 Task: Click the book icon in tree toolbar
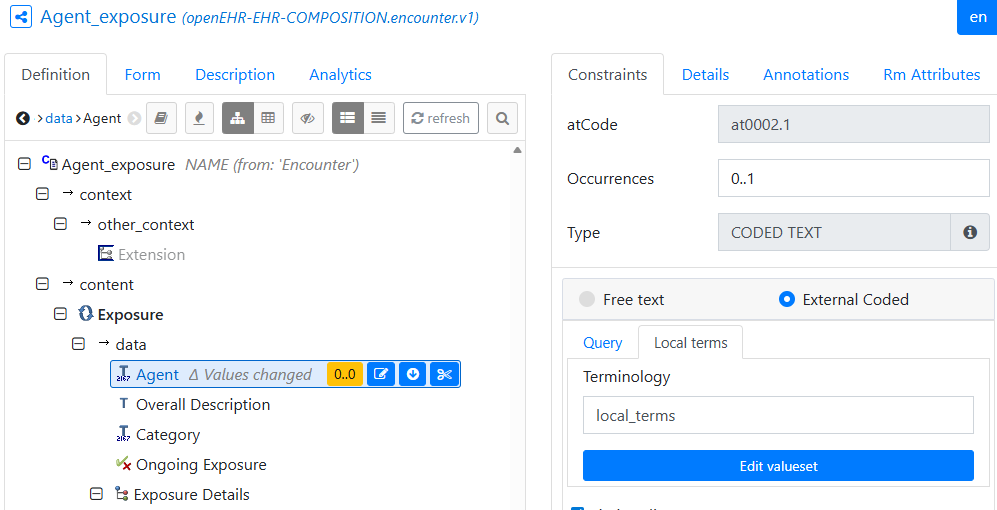point(161,118)
